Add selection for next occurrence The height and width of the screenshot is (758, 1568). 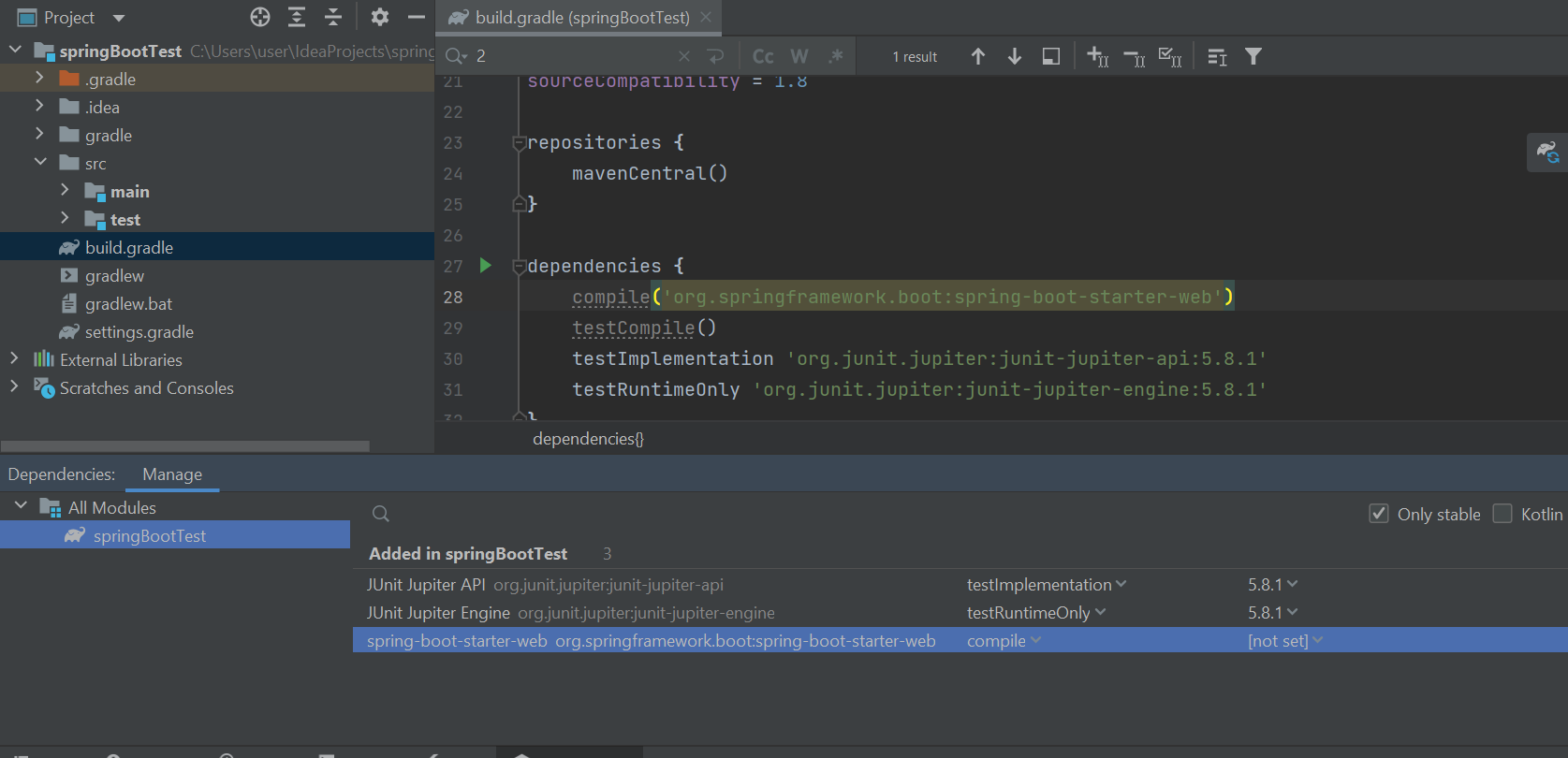click(1097, 57)
